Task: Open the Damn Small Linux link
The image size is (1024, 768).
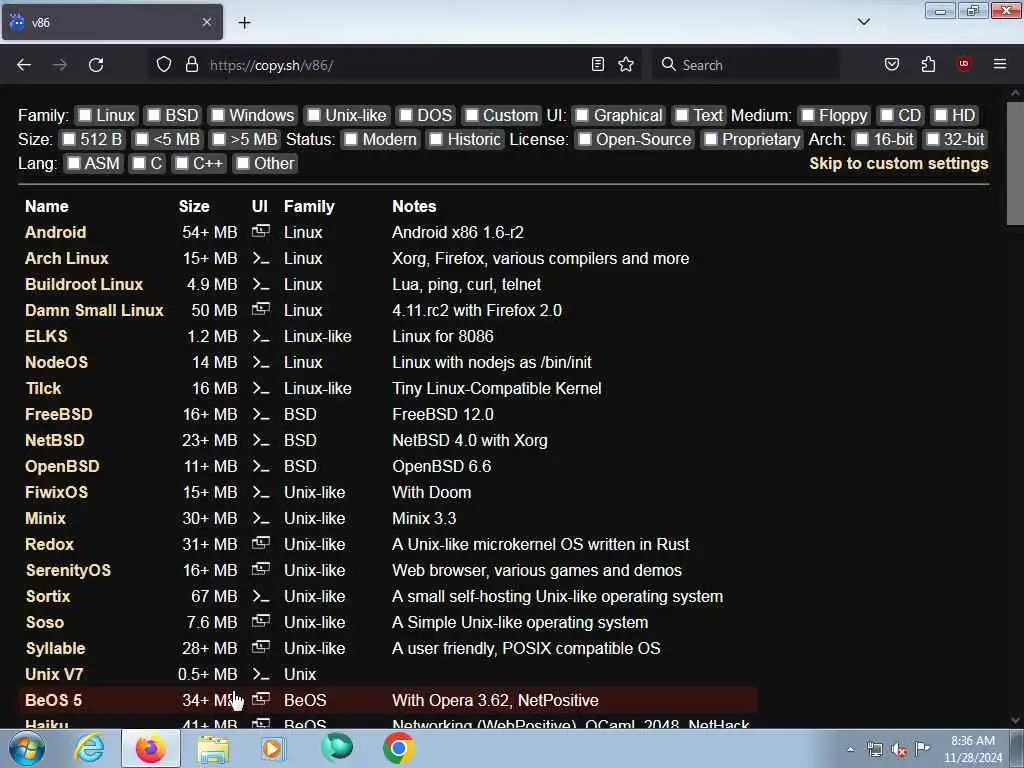Action: point(94,310)
